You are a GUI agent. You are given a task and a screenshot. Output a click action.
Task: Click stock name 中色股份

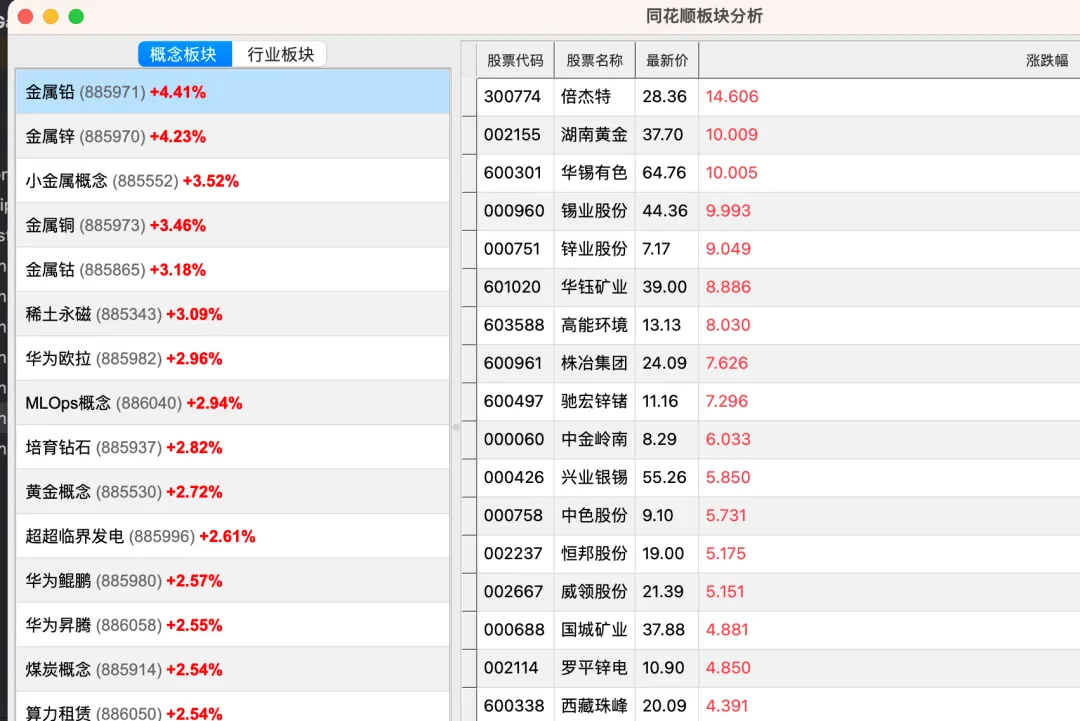coord(594,515)
